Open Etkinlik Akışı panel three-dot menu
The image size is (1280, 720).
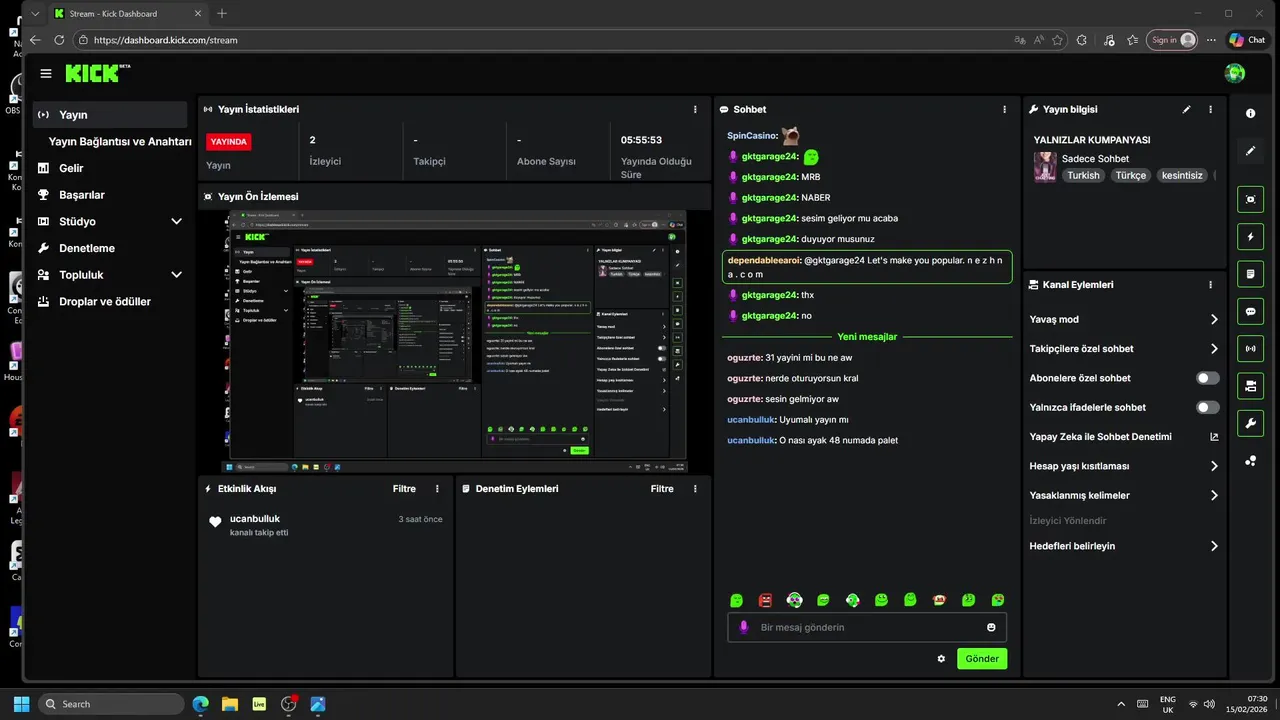(437, 489)
